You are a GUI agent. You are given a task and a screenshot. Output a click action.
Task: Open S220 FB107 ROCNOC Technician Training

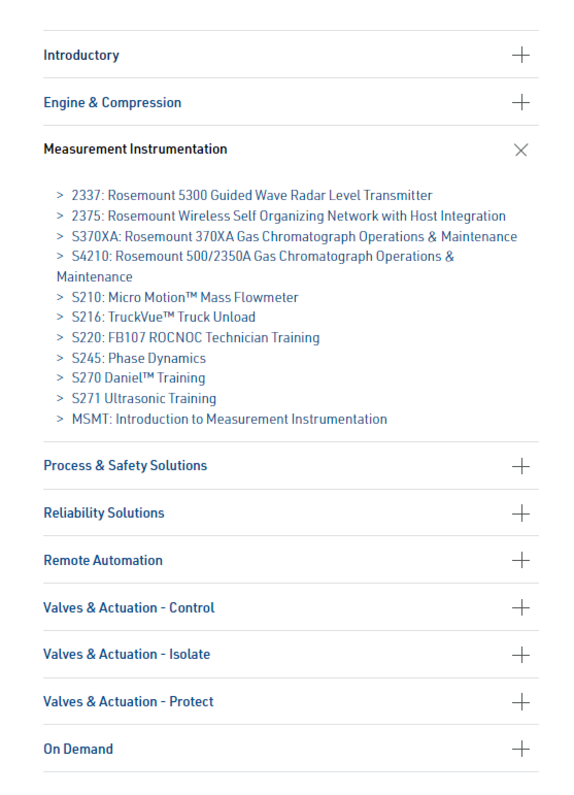point(196,338)
